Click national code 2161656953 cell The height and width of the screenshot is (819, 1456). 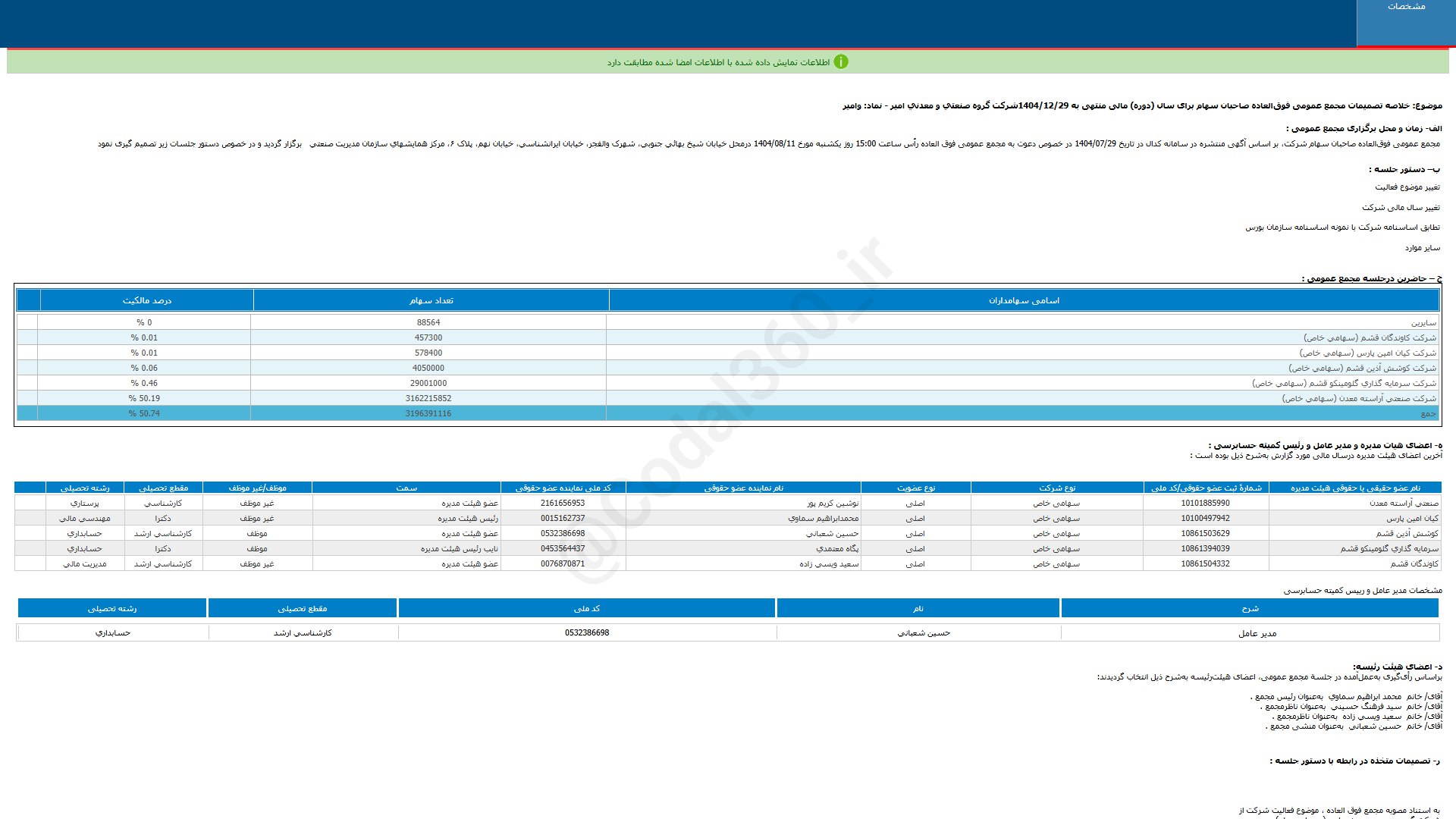563,504
